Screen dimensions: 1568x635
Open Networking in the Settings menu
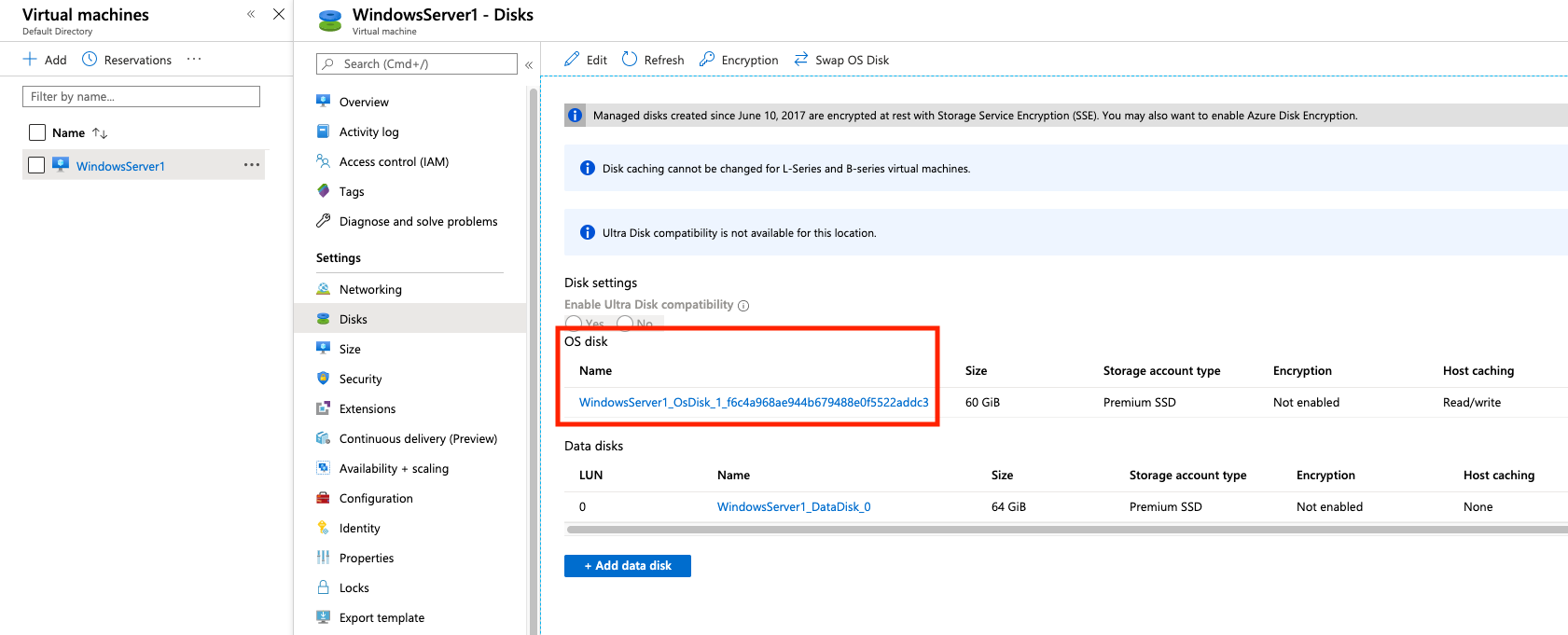[x=370, y=289]
